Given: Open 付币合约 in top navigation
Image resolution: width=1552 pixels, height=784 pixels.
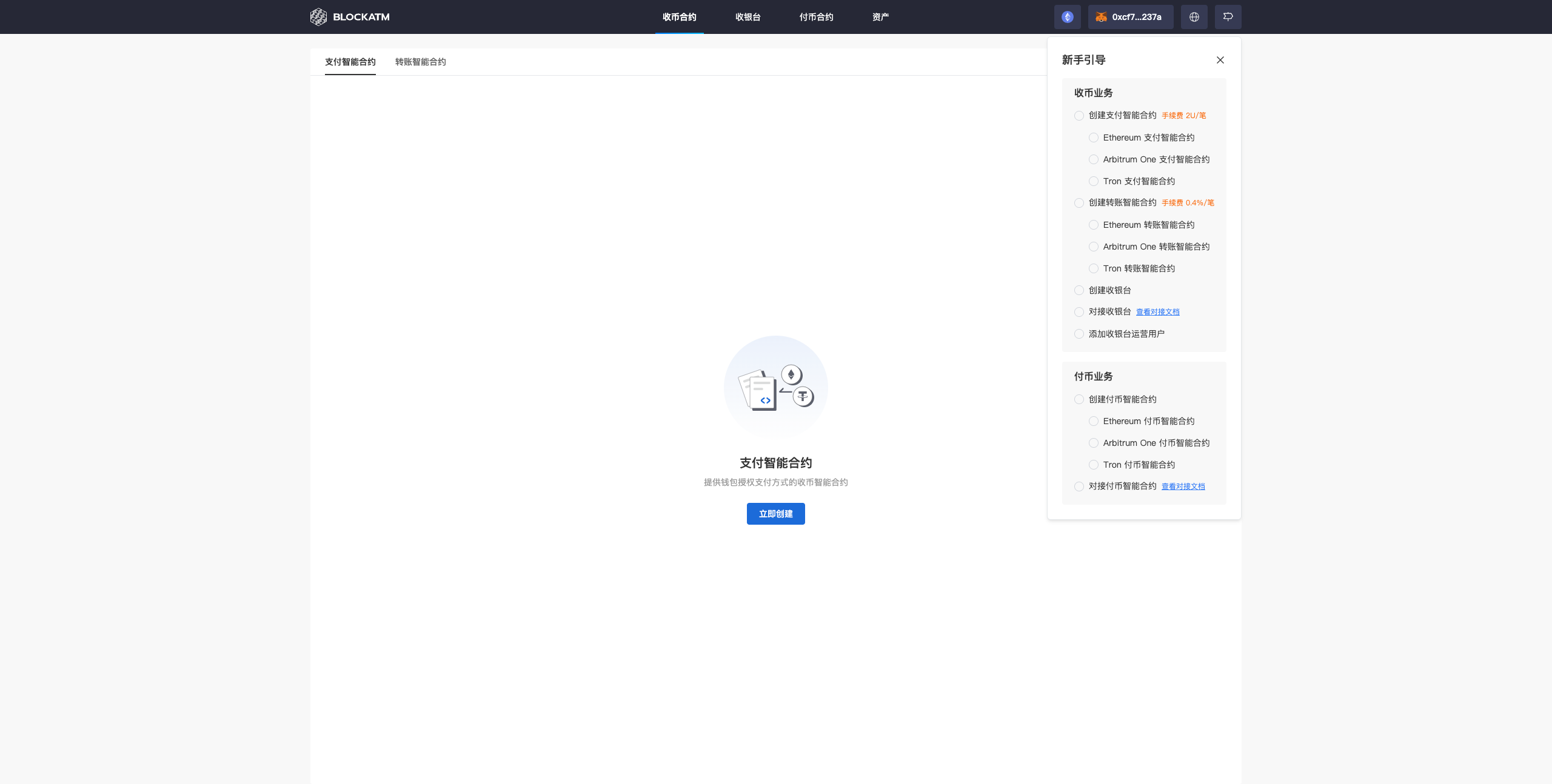Looking at the screenshot, I should (816, 17).
